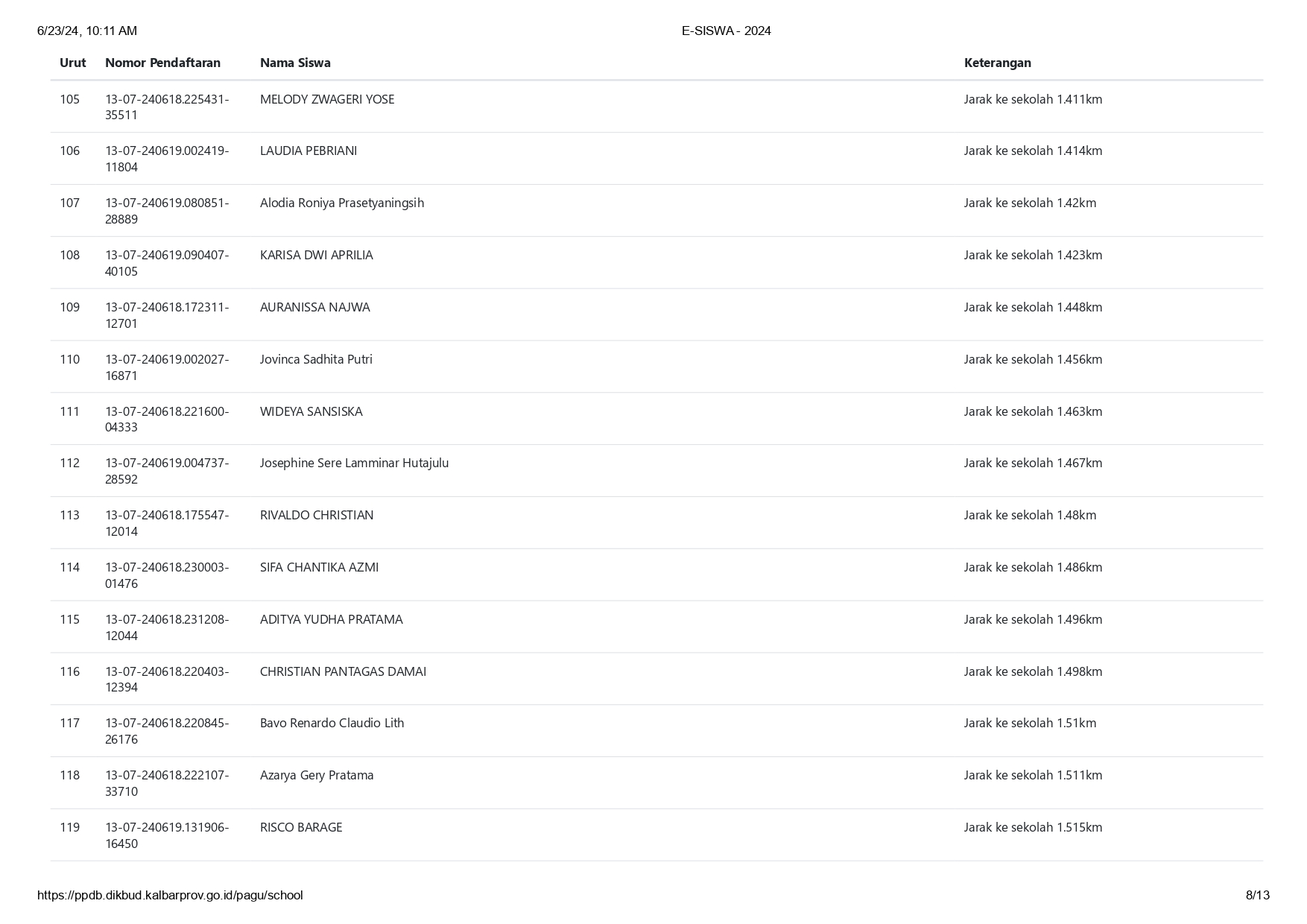The image size is (1307, 924).
Task: Click registration number 13-07-240618.175547-12014
Action: [167, 523]
